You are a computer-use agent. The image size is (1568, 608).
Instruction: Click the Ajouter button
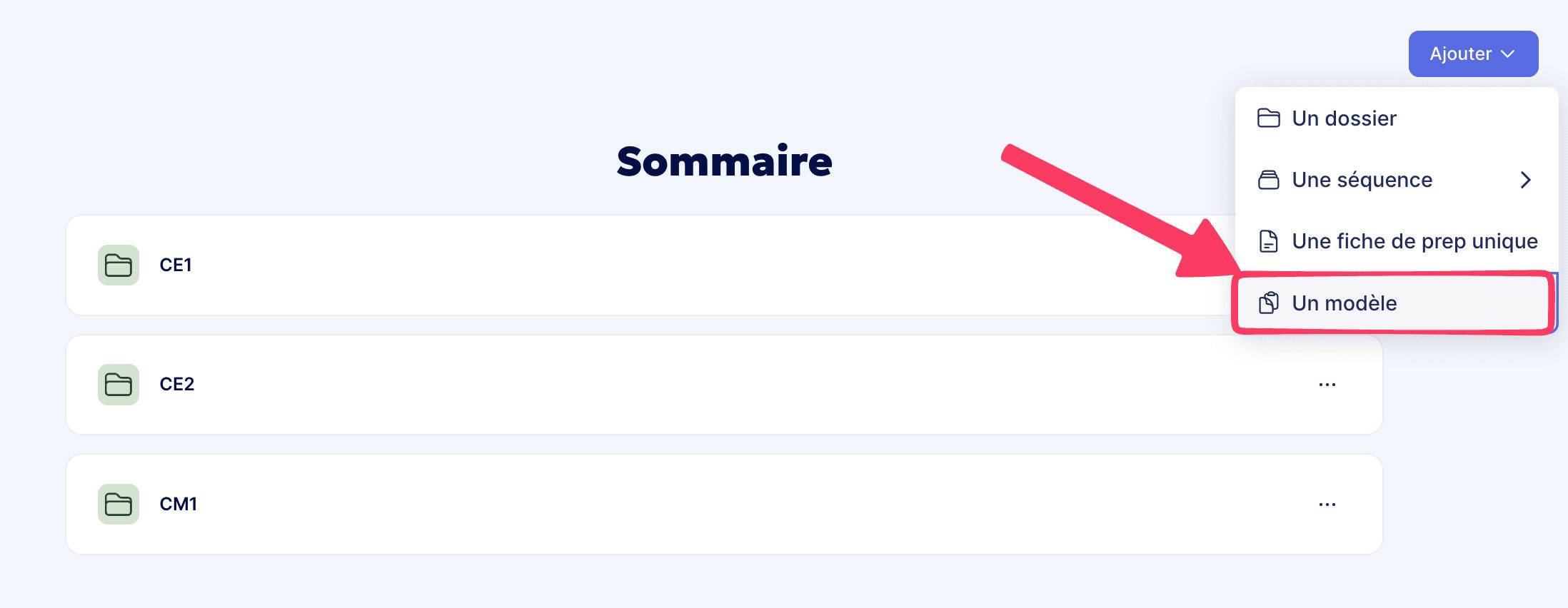(x=1473, y=54)
